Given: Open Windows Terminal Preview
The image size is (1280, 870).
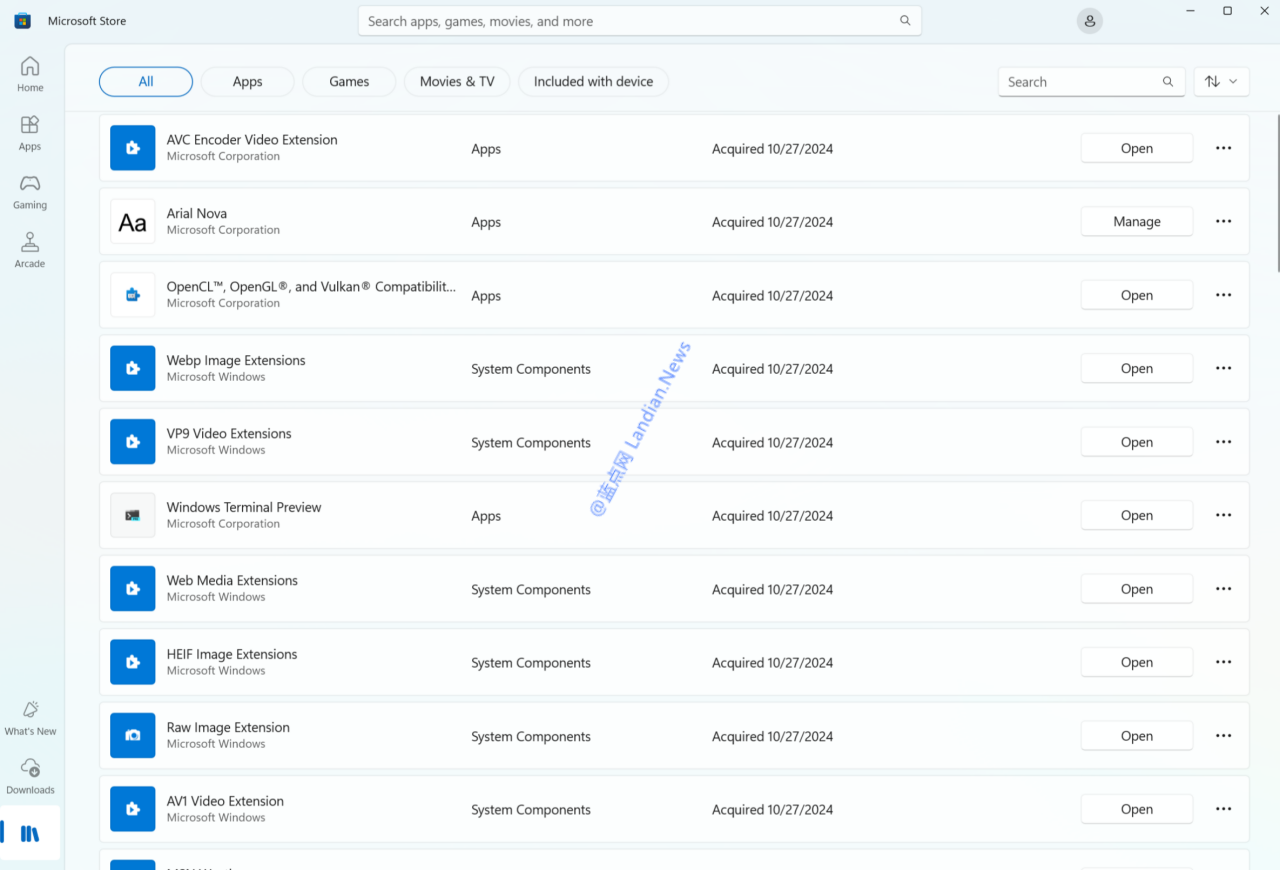Looking at the screenshot, I should point(1136,515).
